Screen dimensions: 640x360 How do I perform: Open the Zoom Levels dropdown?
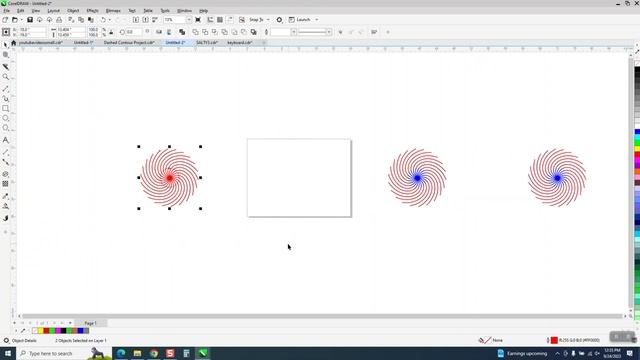[x=189, y=20]
